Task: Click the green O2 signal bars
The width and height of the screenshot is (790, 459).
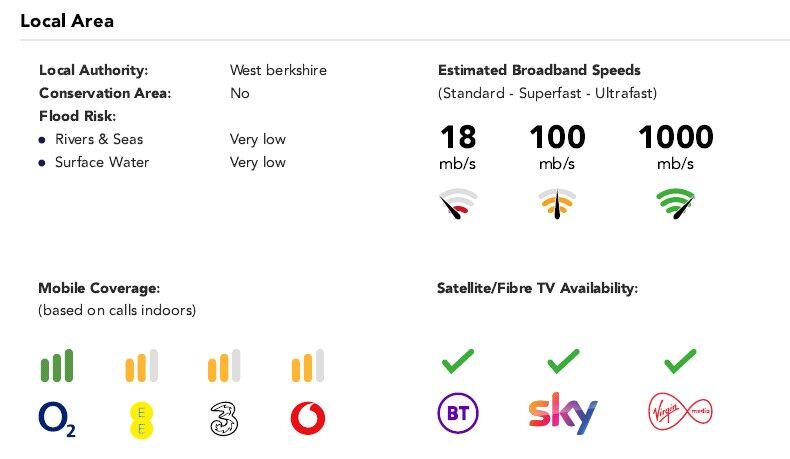Action: (57, 365)
